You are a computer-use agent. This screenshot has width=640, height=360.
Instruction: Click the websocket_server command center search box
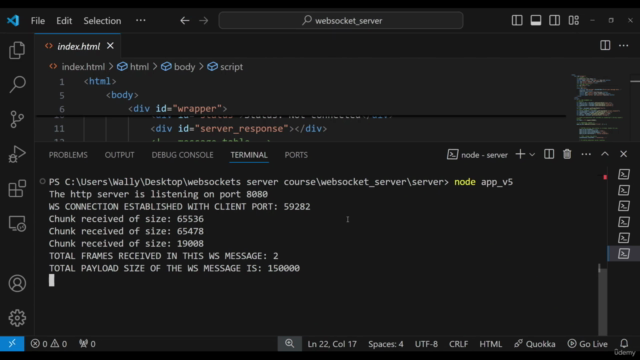[x=341, y=20]
